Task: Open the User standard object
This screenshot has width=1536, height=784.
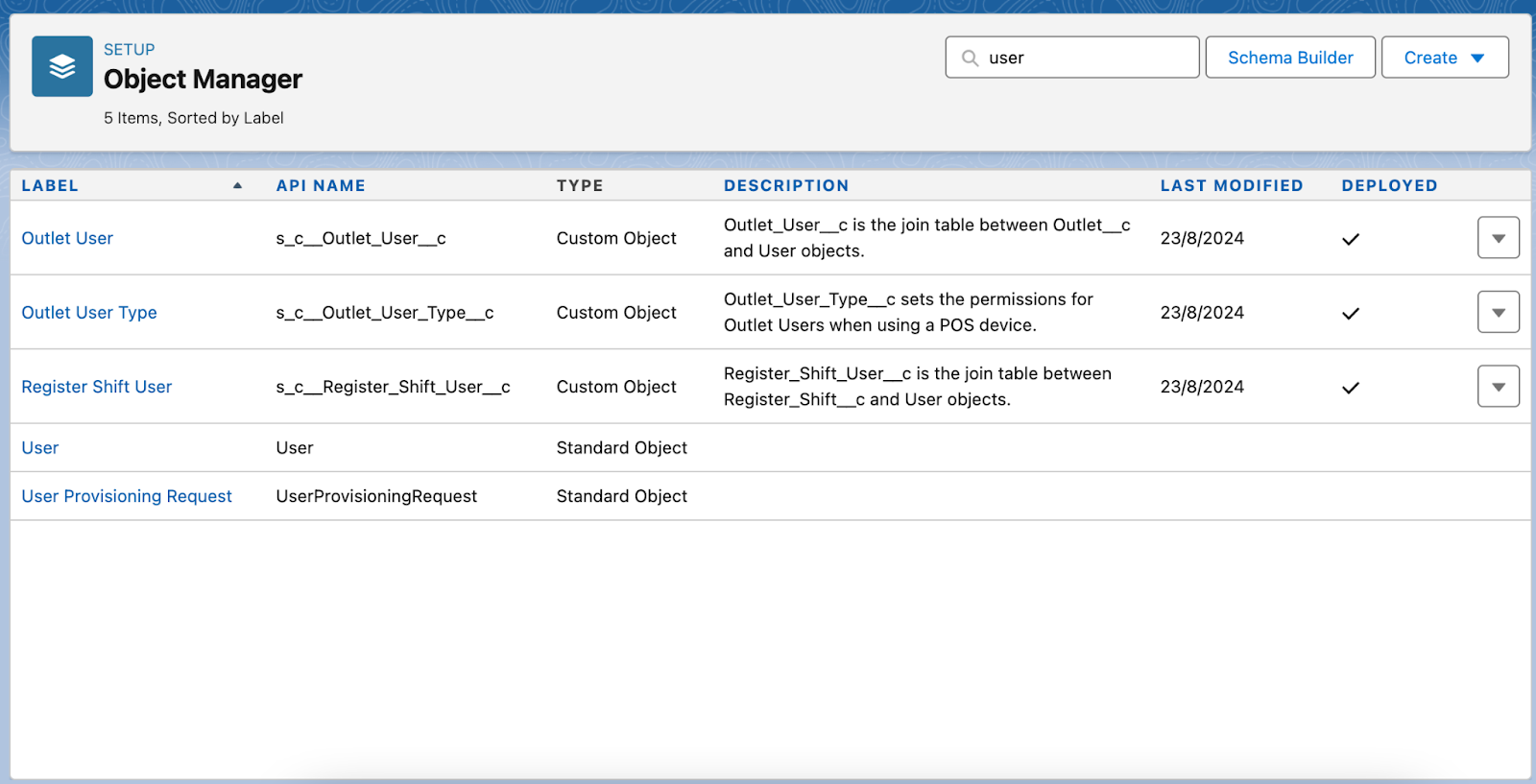Action: tap(40, 448)
